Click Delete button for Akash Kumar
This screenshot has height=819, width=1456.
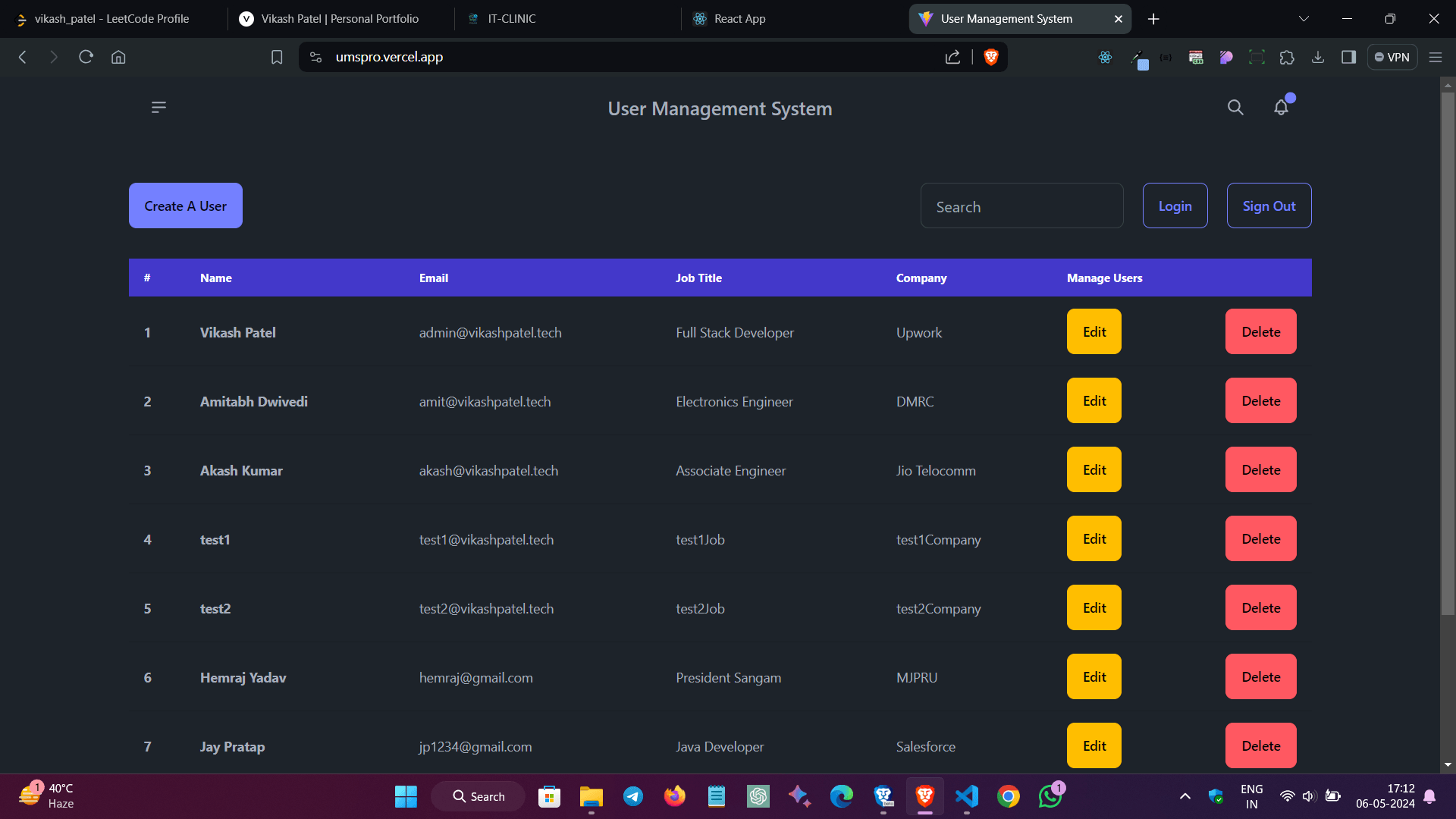1261,470
